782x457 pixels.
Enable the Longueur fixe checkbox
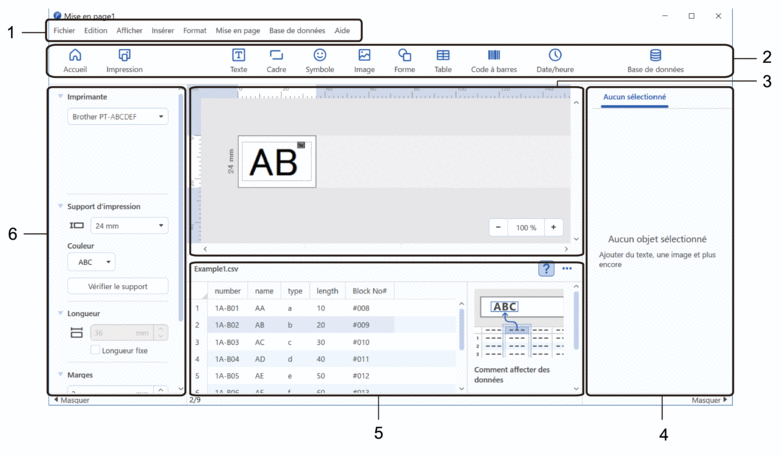click(x=96, y=350)
